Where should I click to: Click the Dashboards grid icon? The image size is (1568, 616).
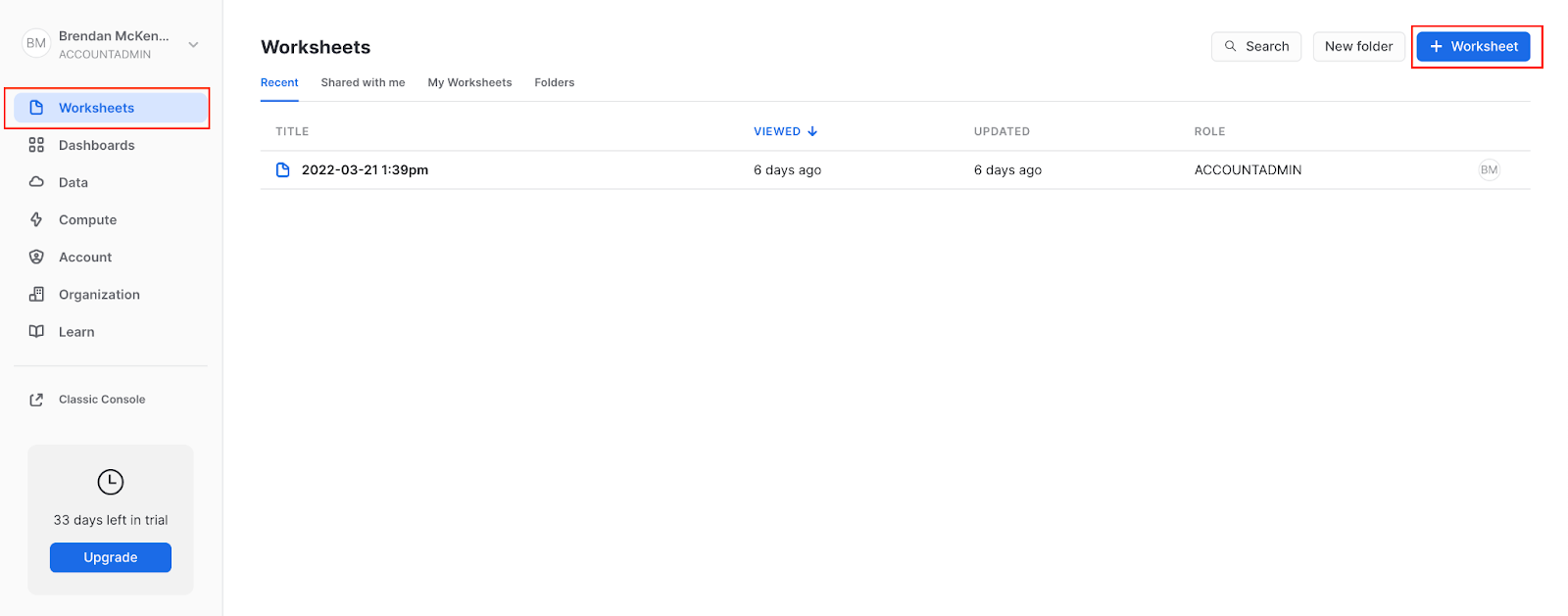coord(36,145)
